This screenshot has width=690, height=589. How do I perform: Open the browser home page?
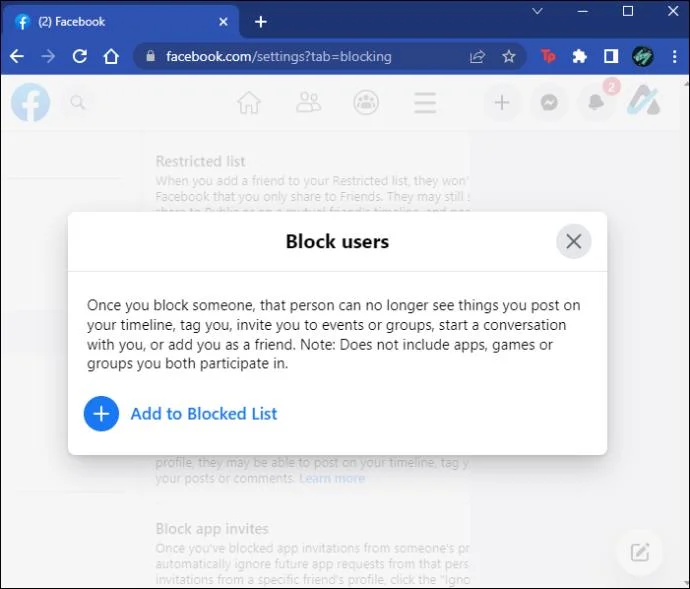(111, 56)
